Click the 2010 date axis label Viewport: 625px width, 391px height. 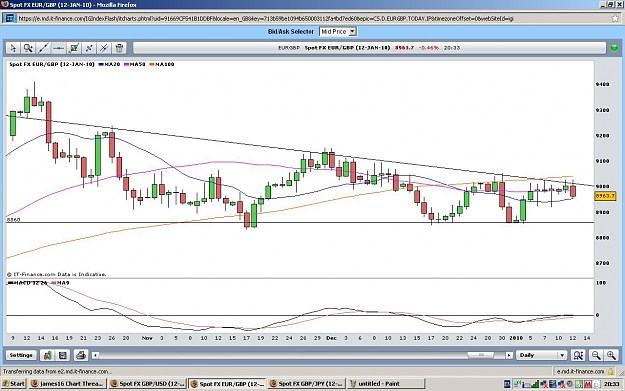(x=516, y=338)
